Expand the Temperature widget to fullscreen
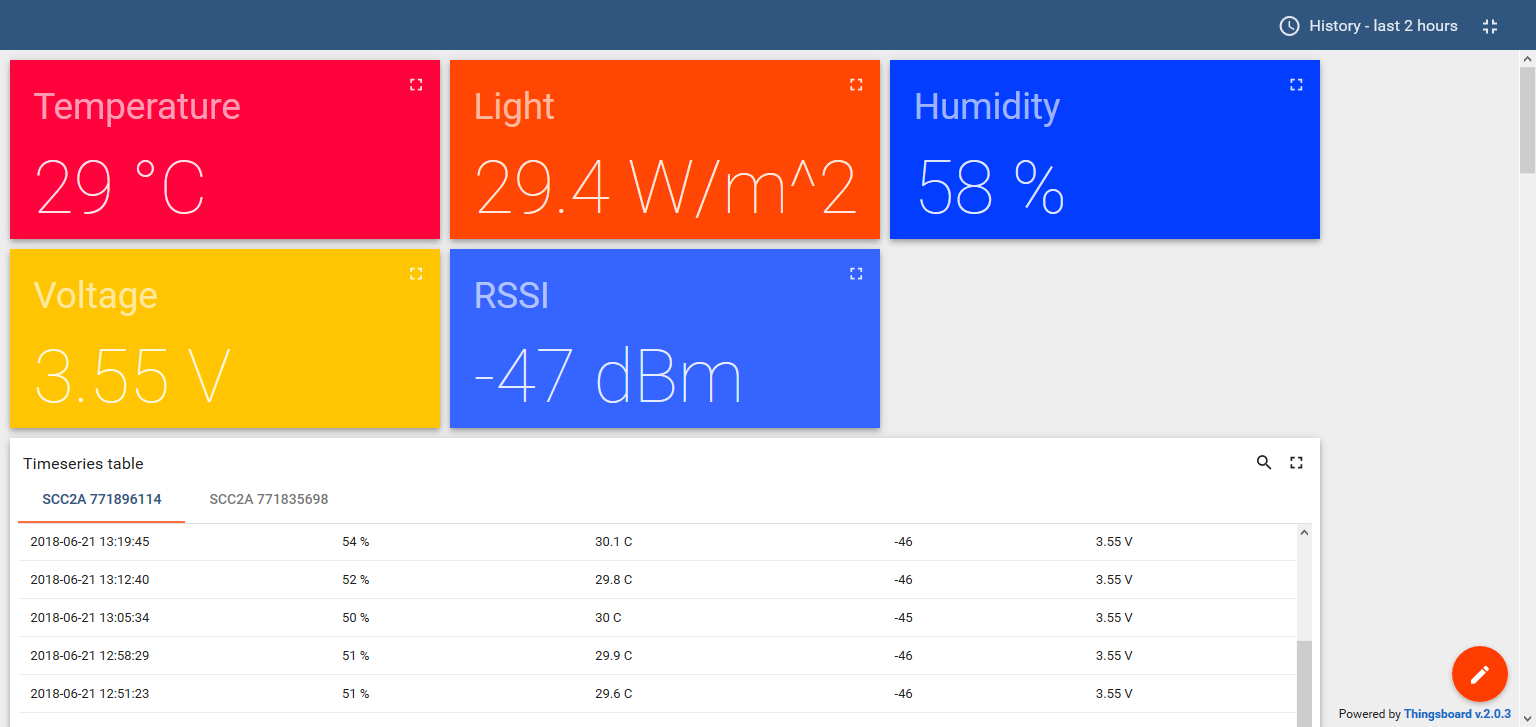Screen dimensions: 1536x727 click(x=416, y=84)
